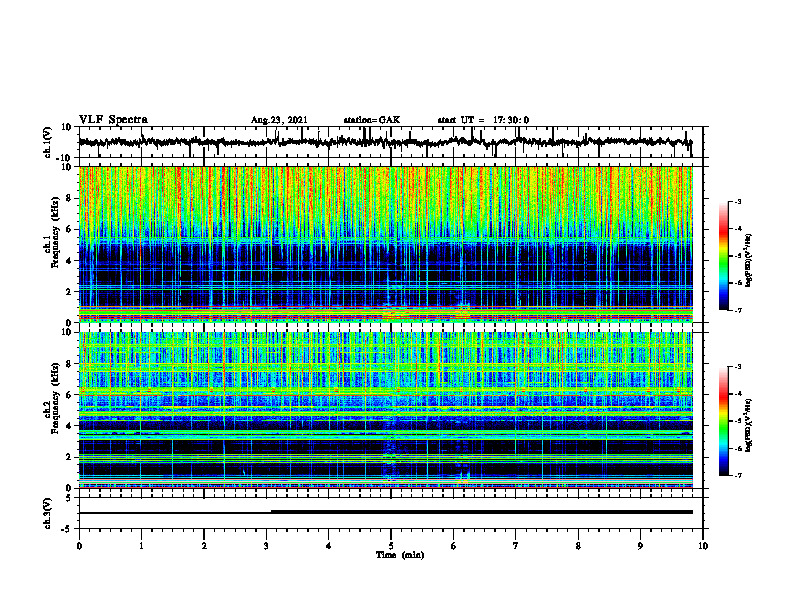
Task: Click the "2" kHz tick on ch.1 spectrogram
Action: click(69, 291)
